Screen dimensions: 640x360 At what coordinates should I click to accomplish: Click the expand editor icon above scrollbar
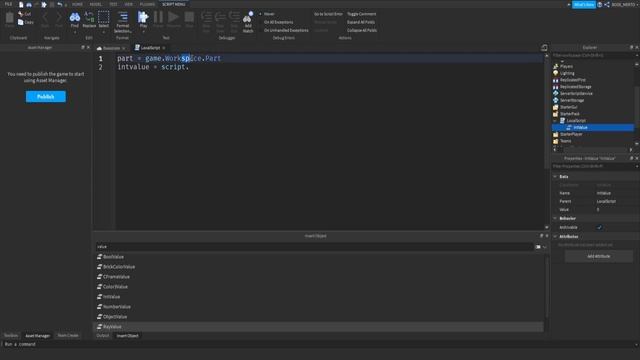click(x=544, y=48)
